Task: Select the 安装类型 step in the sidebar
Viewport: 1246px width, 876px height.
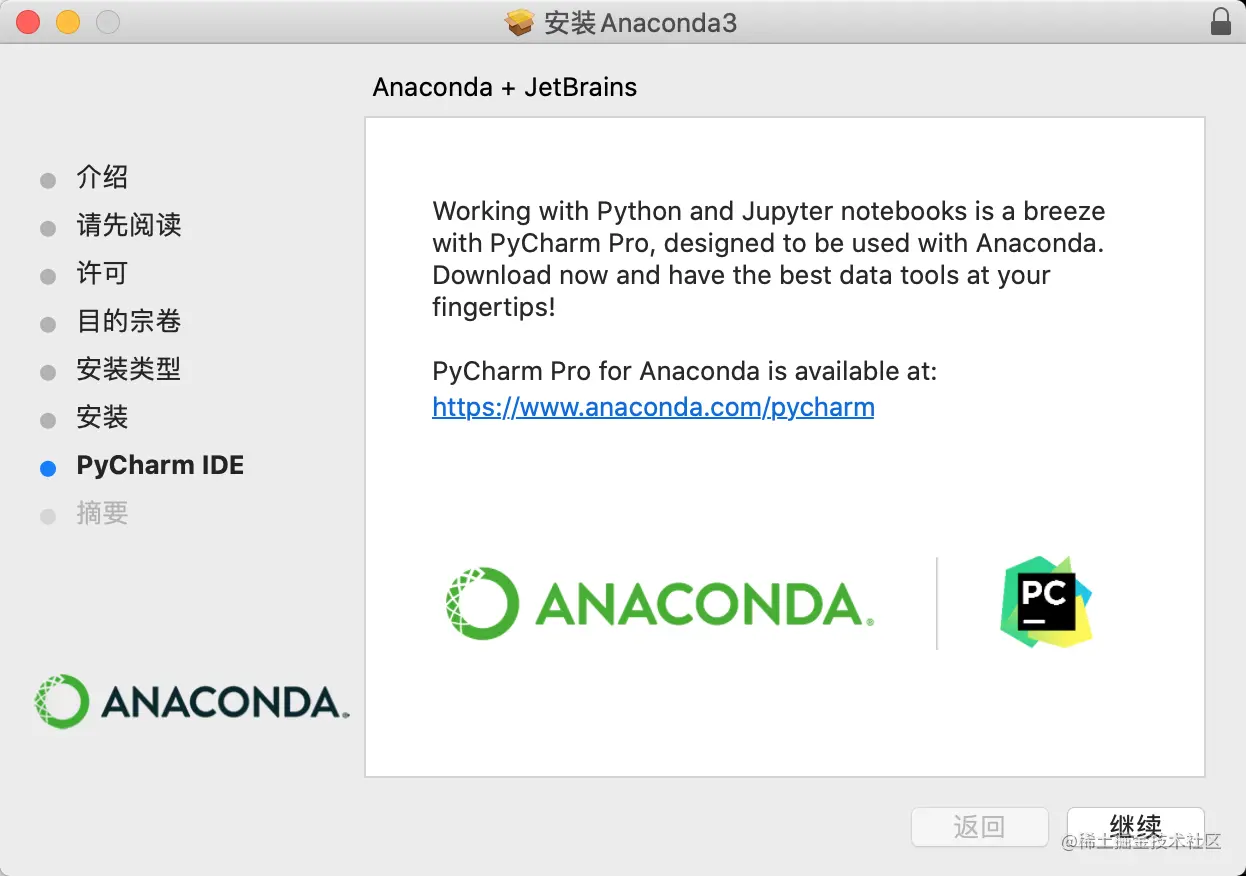Action: (x=129, y=369)
